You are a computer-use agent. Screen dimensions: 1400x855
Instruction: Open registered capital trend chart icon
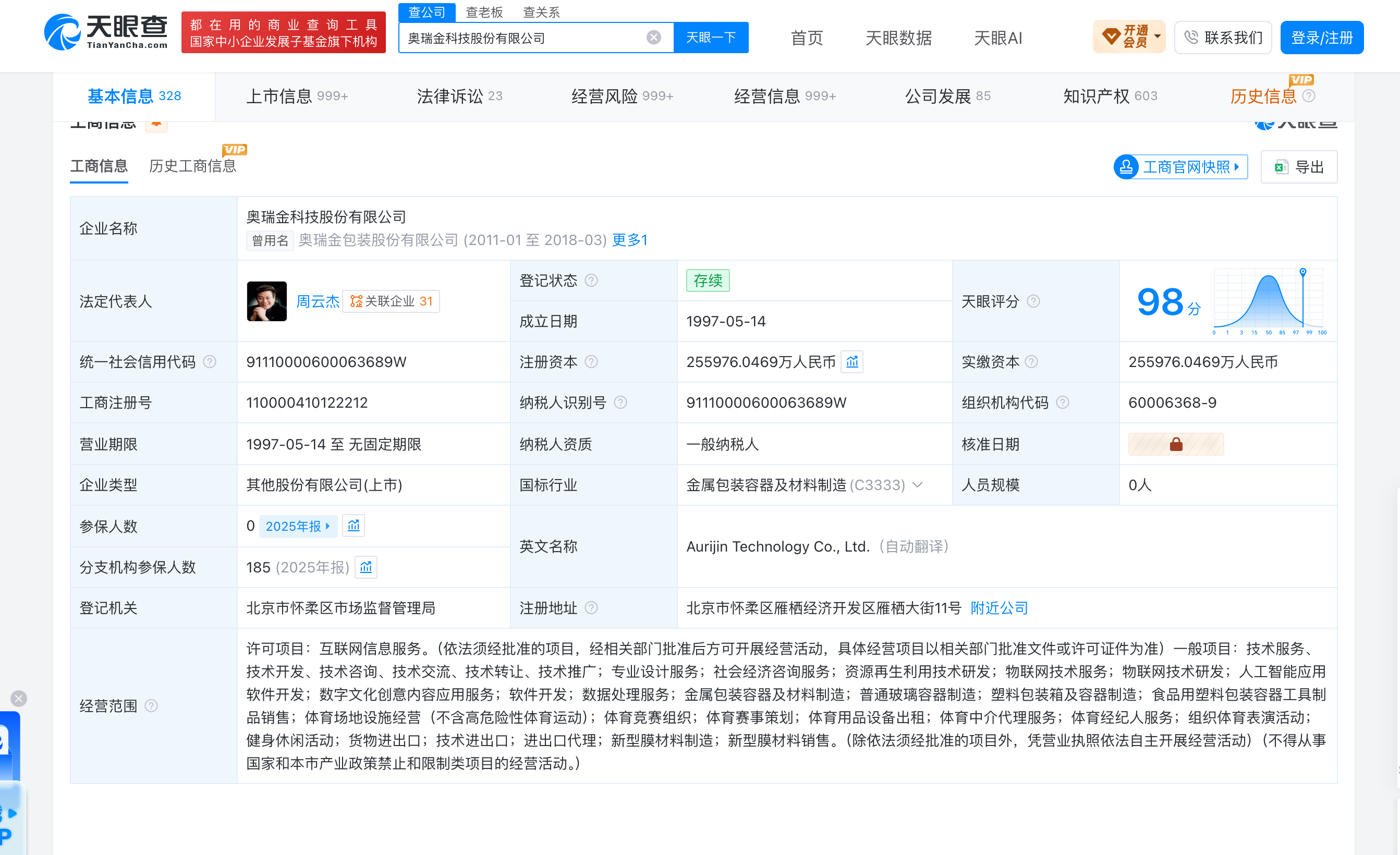[x=851, y=362]
